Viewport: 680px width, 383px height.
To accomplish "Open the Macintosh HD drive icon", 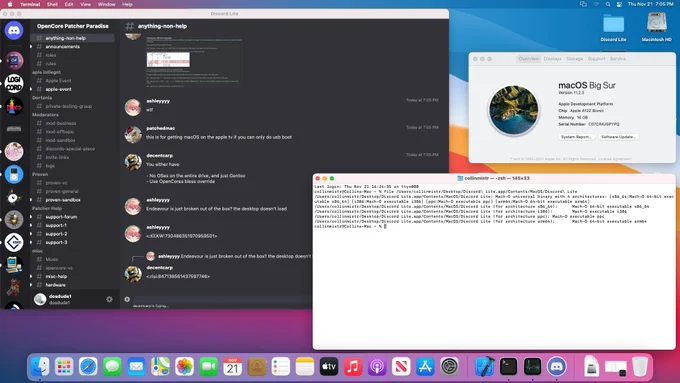I will pos(656,27).
